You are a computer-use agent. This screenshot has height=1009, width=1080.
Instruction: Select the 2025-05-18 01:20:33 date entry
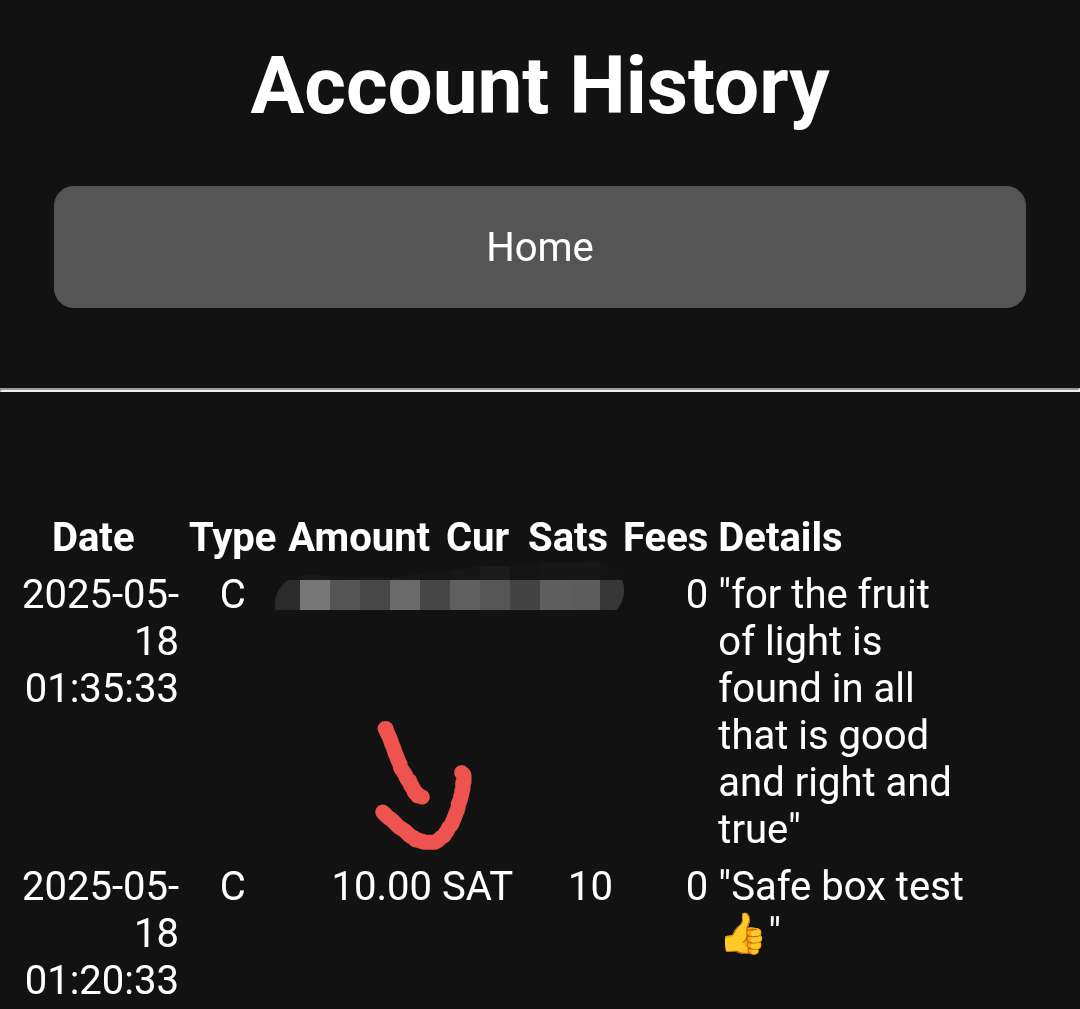coord(101,933)
